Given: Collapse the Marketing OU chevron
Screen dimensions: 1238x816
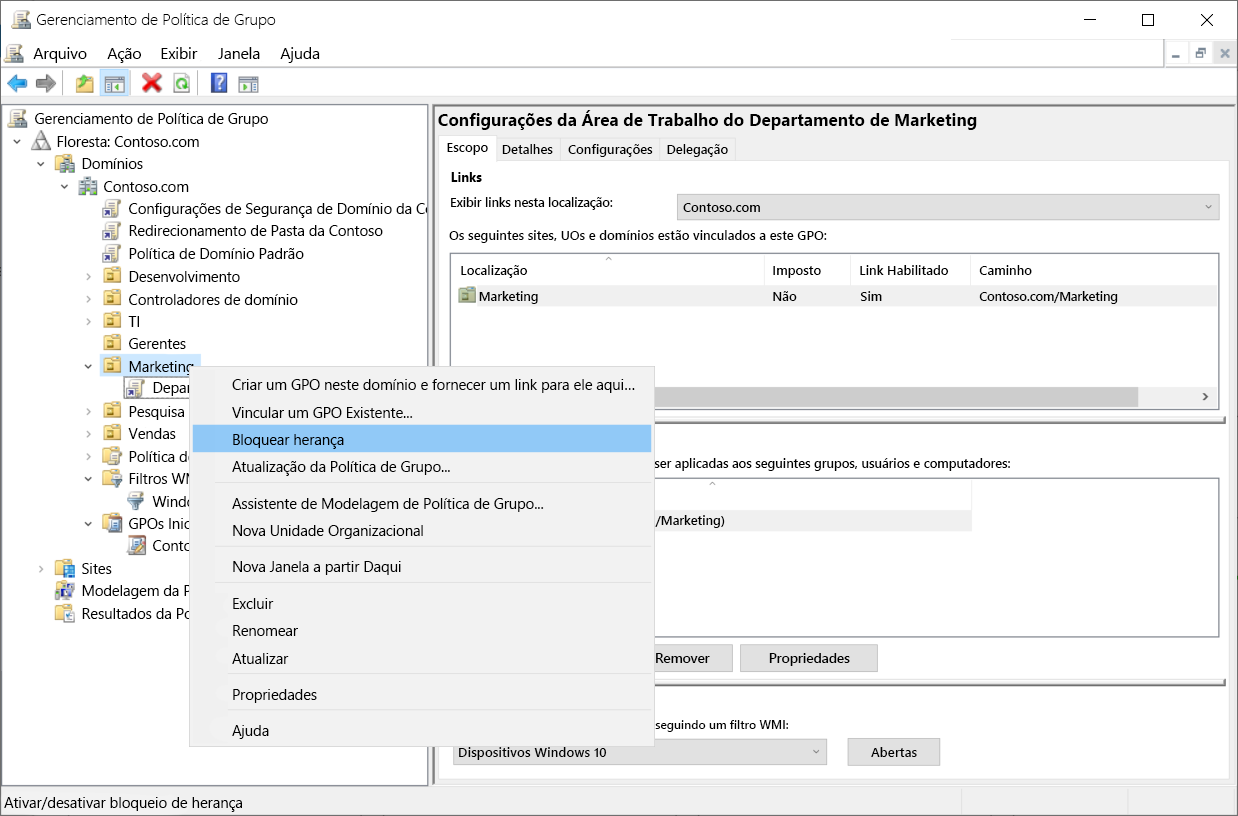Looking at the screenshot, I should 88,366.
